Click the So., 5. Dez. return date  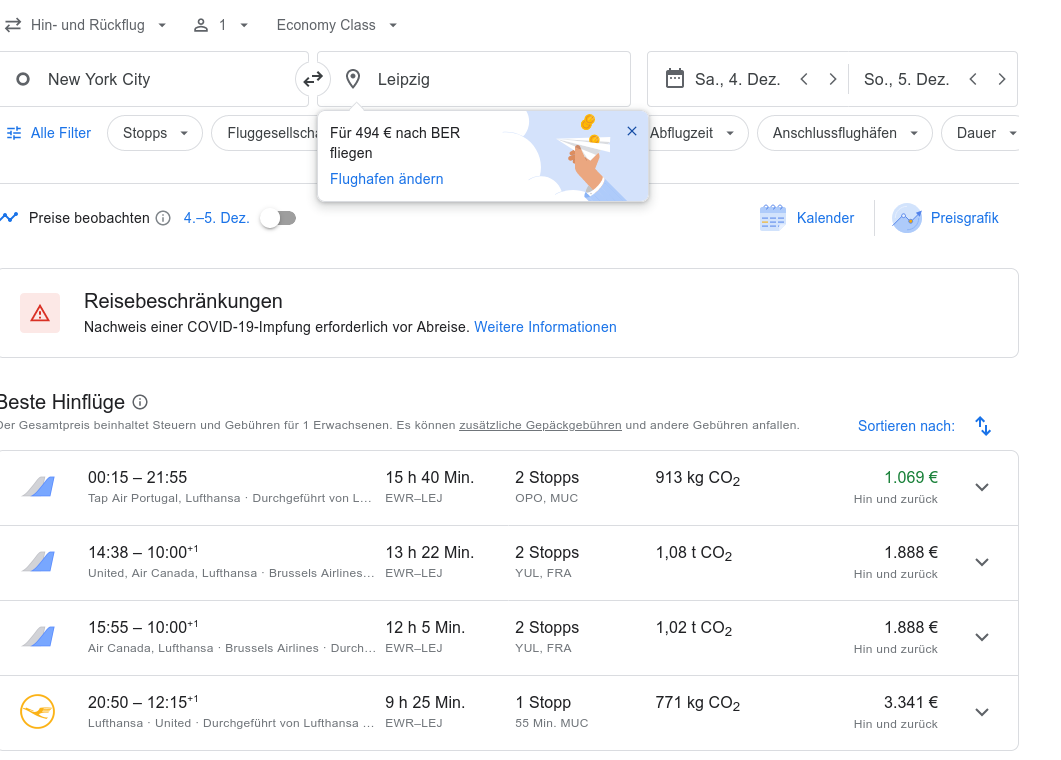pyautogui.click(x=906, y=79)
